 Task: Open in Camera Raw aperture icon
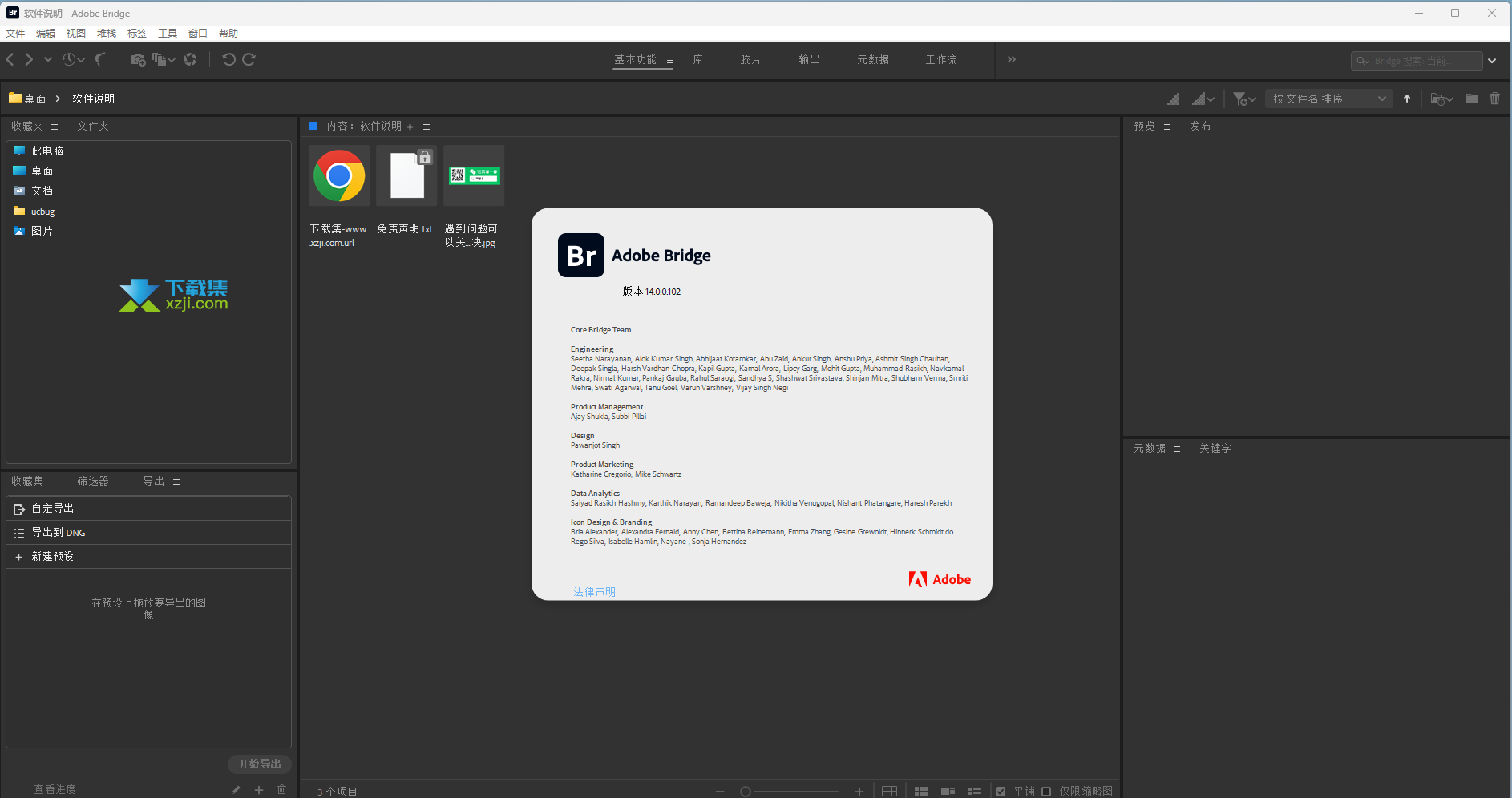[x=190, y=59]
